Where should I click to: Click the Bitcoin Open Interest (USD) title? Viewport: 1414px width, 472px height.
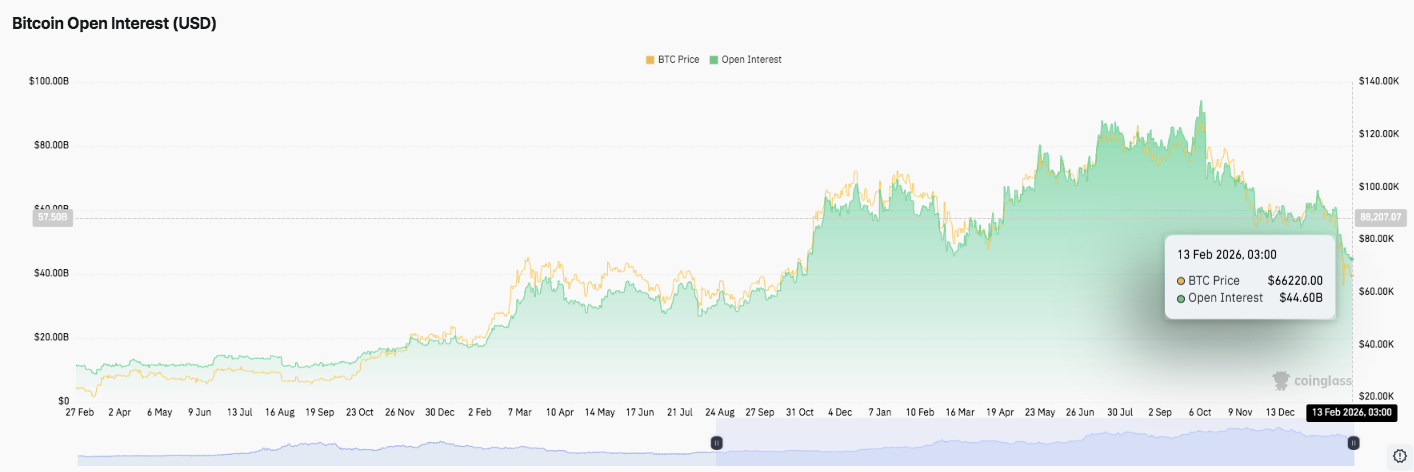pyautogui.click(x=114, y=24)
